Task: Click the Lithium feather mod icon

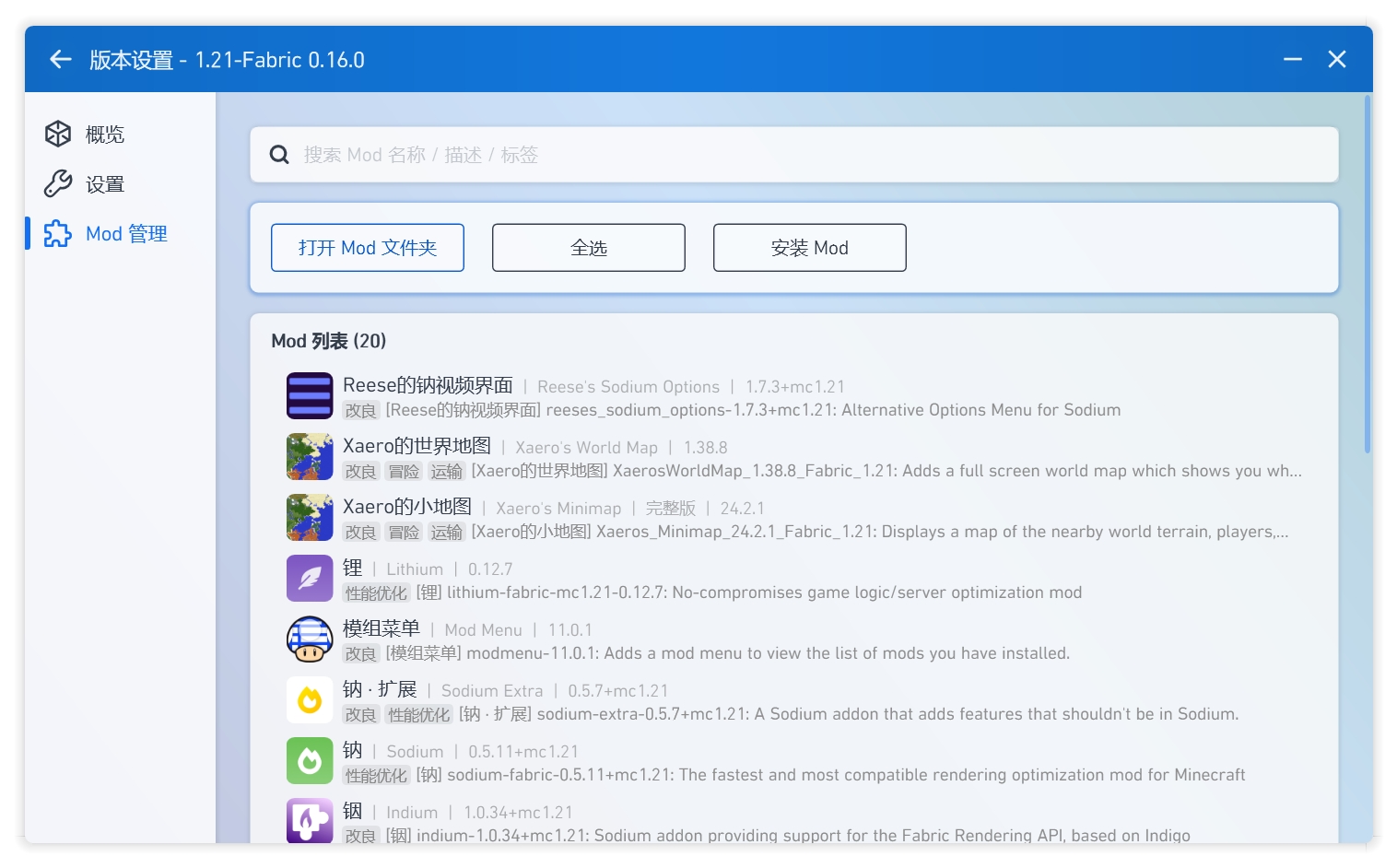Action: (x=310, y=579)
